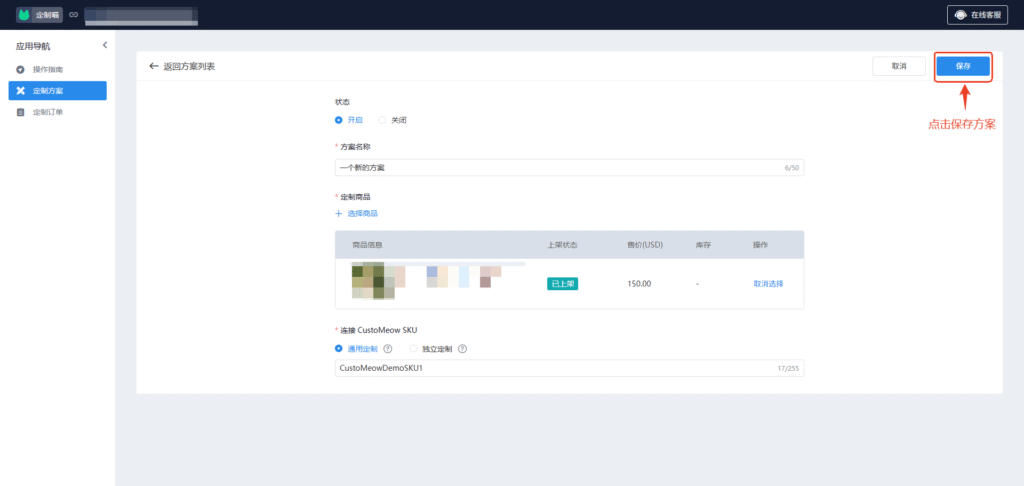Click the 150.00 price cell
This screenshot has width=1024, height=486.
pos(639,284)
